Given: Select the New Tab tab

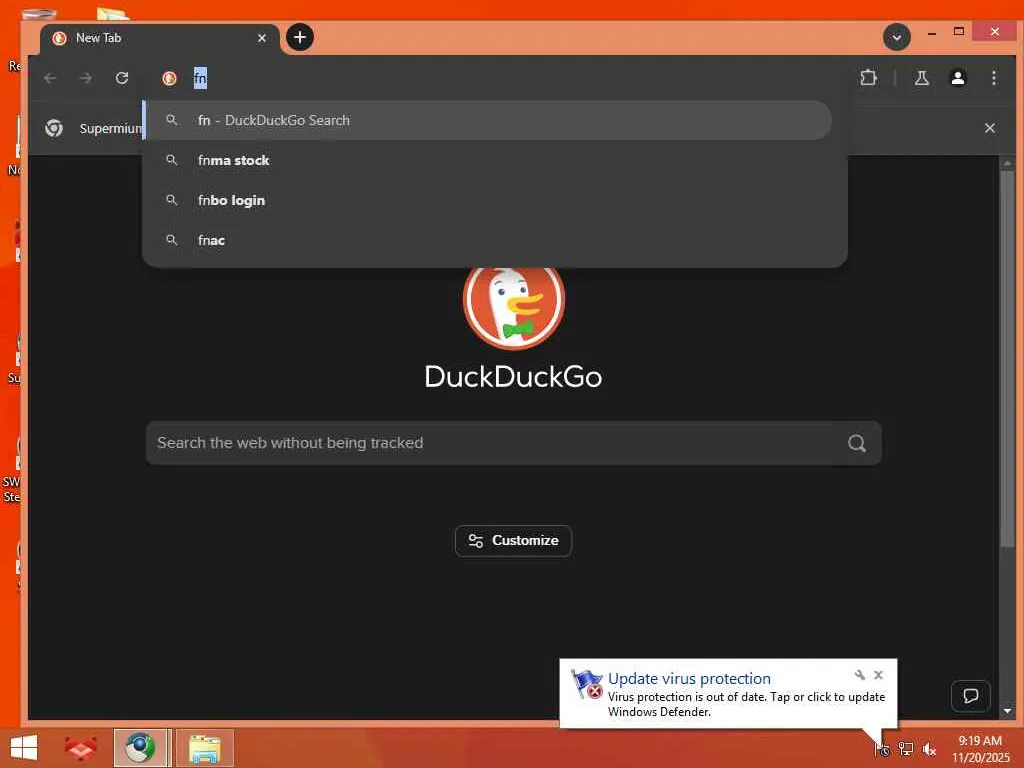Looking at the screenshot, I should click(x=160, y=39).
